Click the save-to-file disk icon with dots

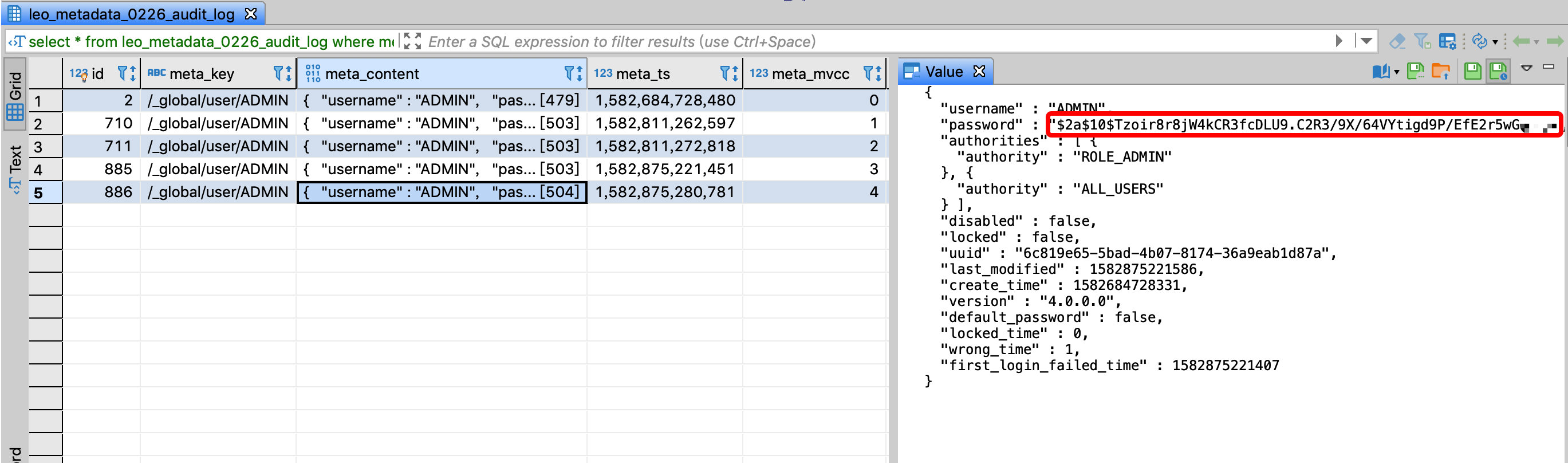click(x=1415, y=72)
